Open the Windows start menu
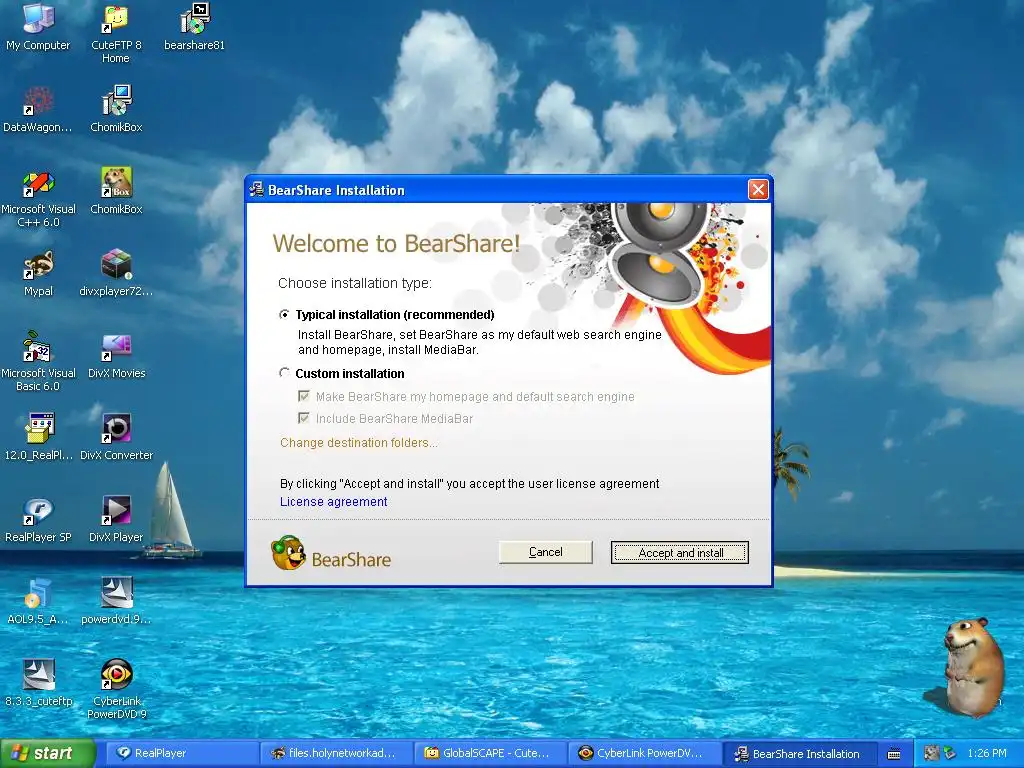The width and height of the screenshot is (1024, 768). click(x=48, y=753)
